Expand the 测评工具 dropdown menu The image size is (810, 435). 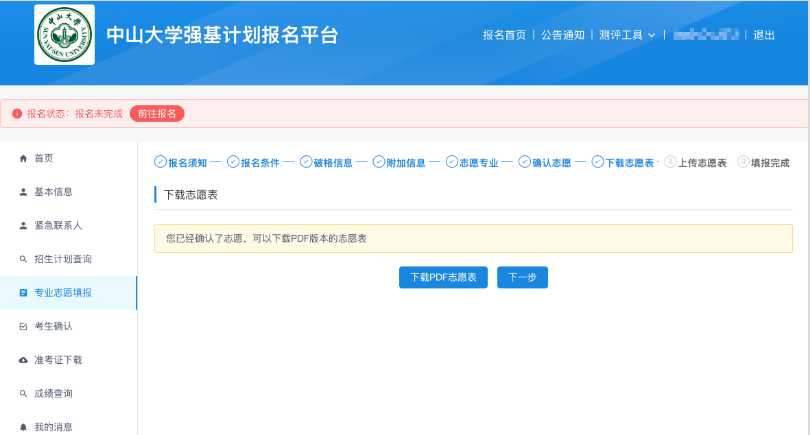pos(627,35)
